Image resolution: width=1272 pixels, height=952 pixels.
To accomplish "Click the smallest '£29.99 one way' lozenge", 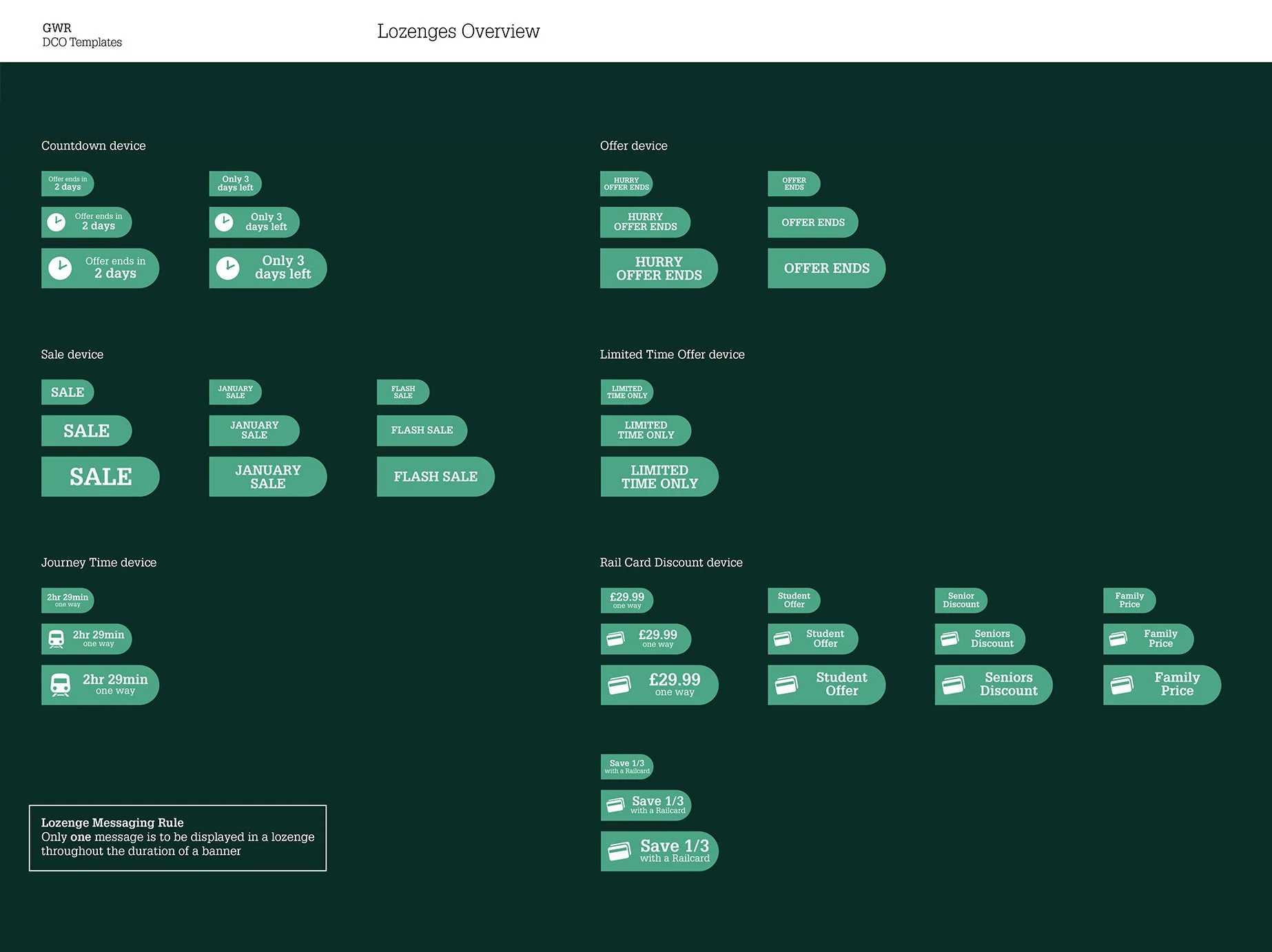I will [627, 600].
